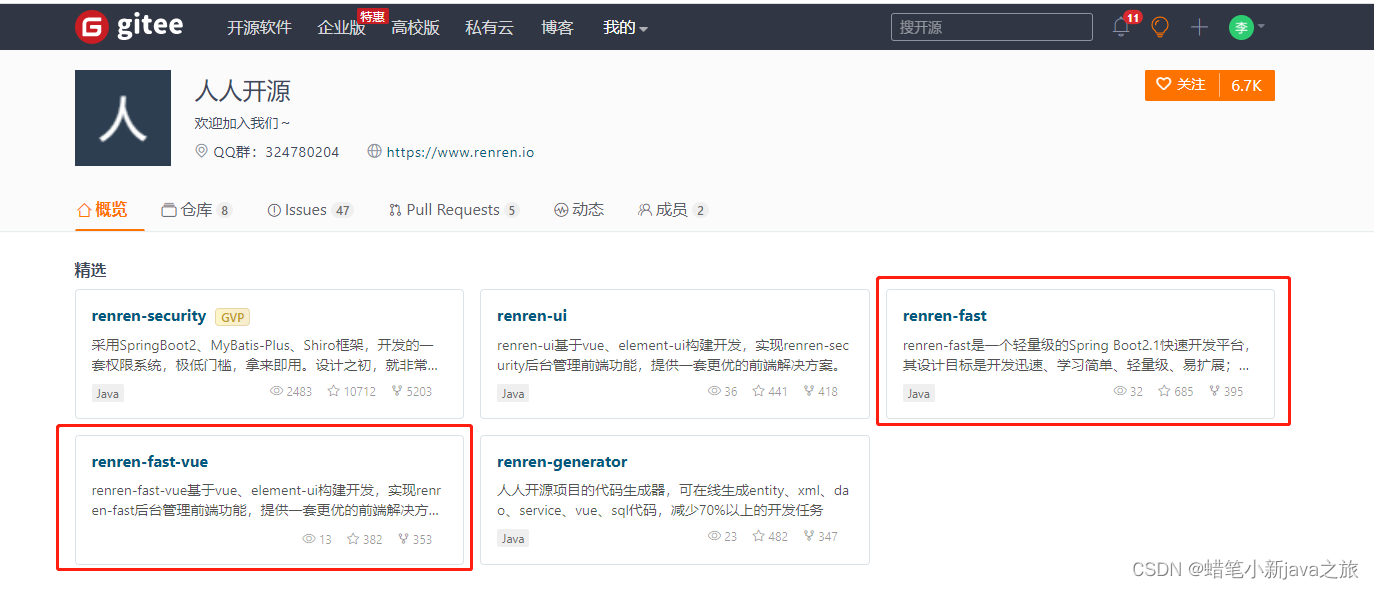Click renren-fast fork icon

click(1215, 391)
